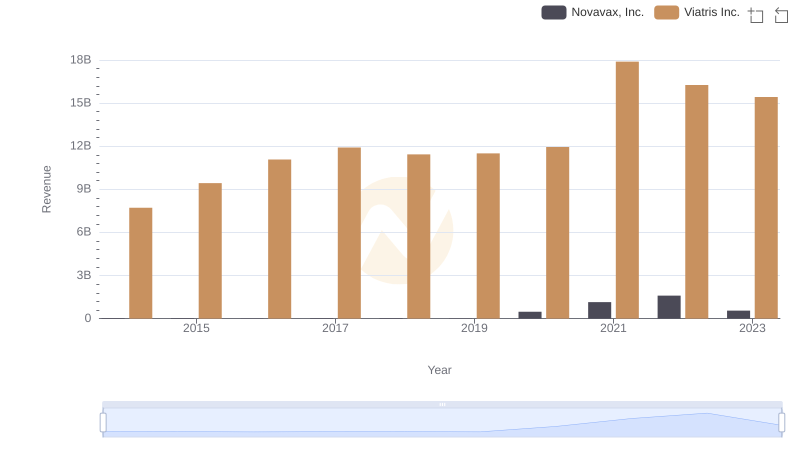
Task: Click the Novavax legend color swatch
Action: pyautogui.click(x=554, y=12)
